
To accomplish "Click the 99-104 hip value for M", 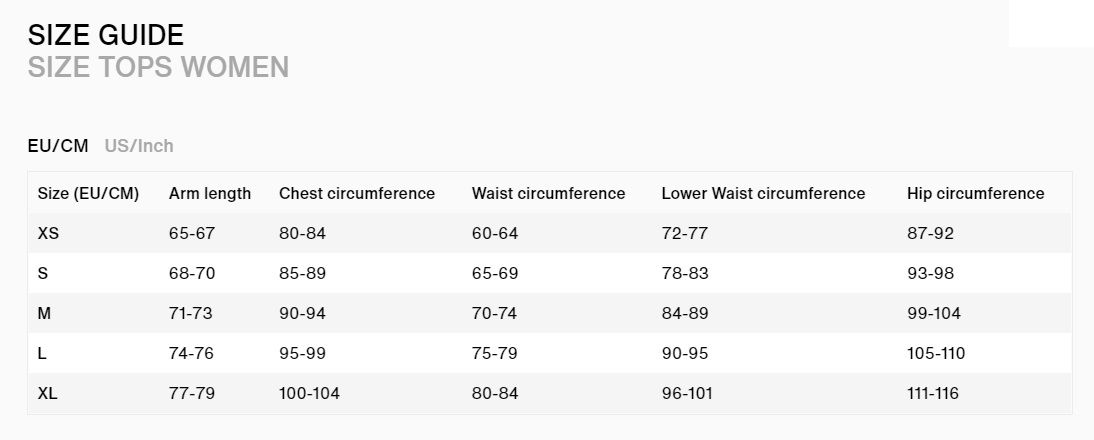I will (x=934, y=314).
